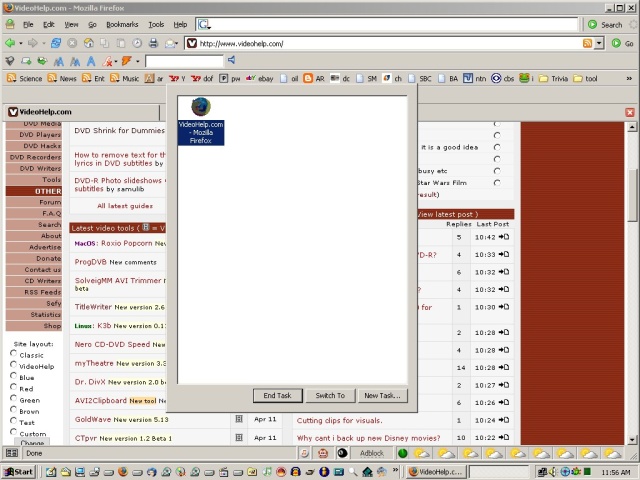The height and width of the screenshot is (480, 640).
Task: Open the Edit menu
Action: (49, 24)
